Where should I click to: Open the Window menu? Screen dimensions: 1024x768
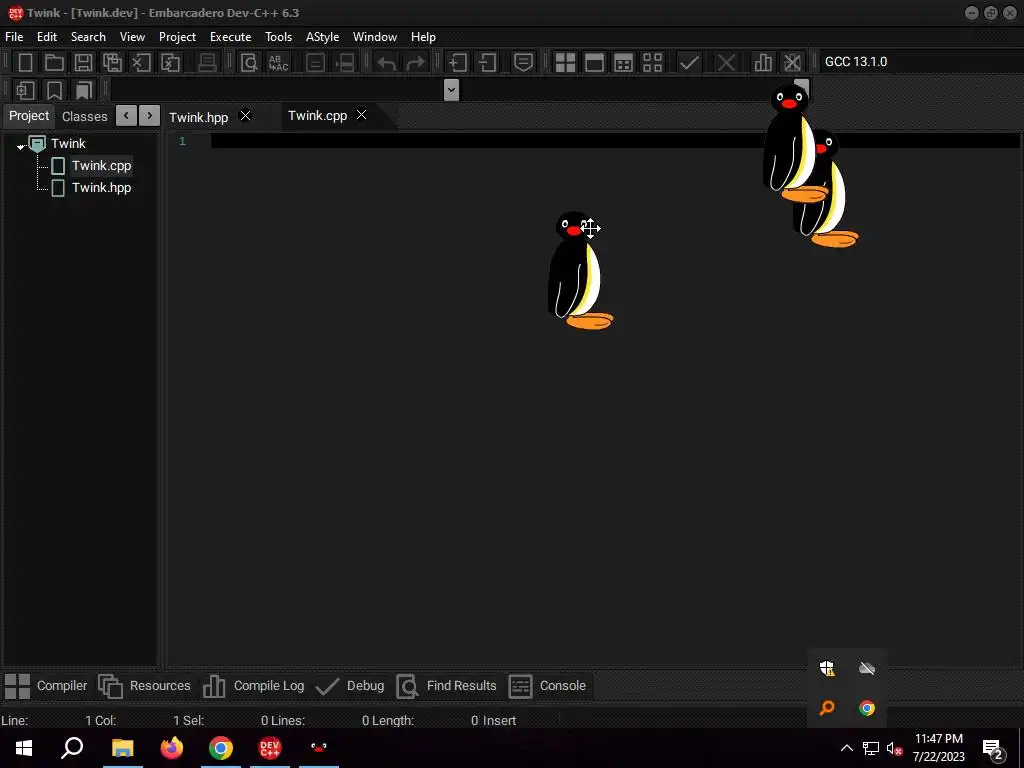375,37
